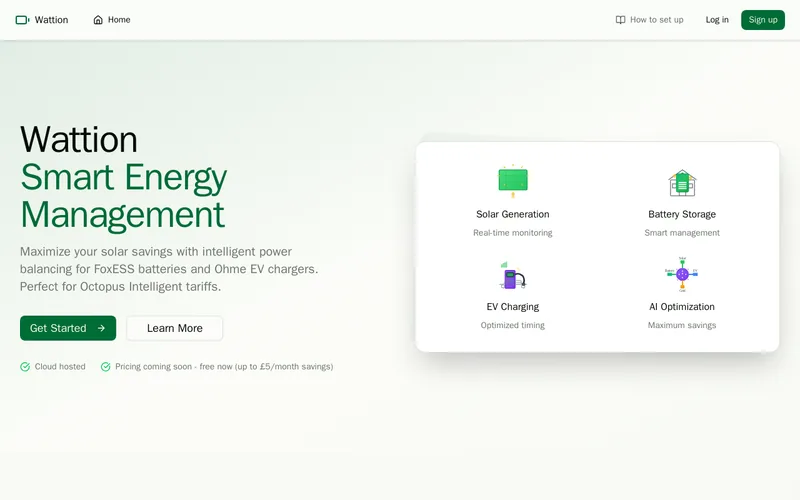The width and height of the screenshot is (800, 500).
Task: Click the arrow icon in Get Started
Action: click(101, 328)
